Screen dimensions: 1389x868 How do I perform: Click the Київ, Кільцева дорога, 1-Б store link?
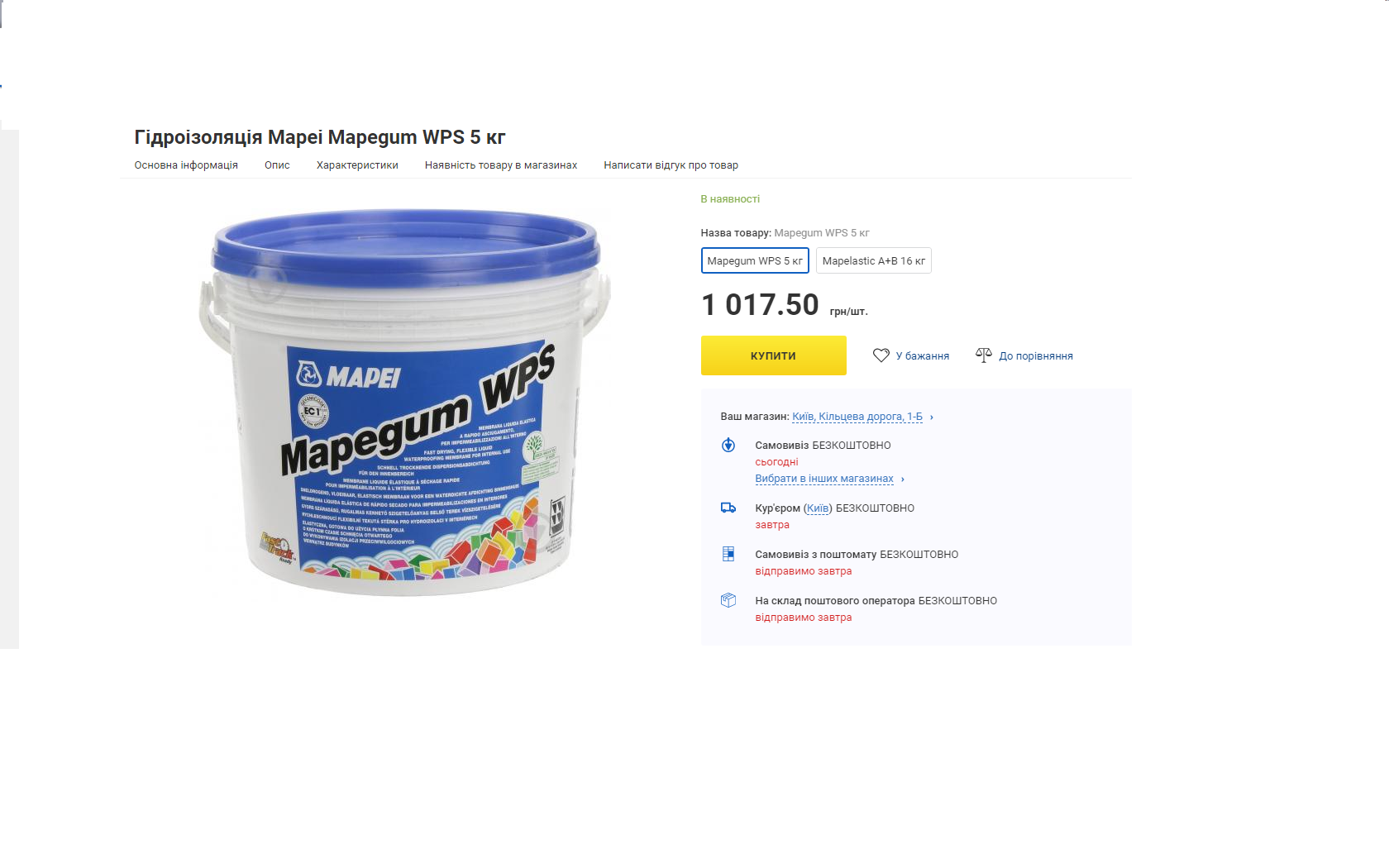[x=857, y=417]
